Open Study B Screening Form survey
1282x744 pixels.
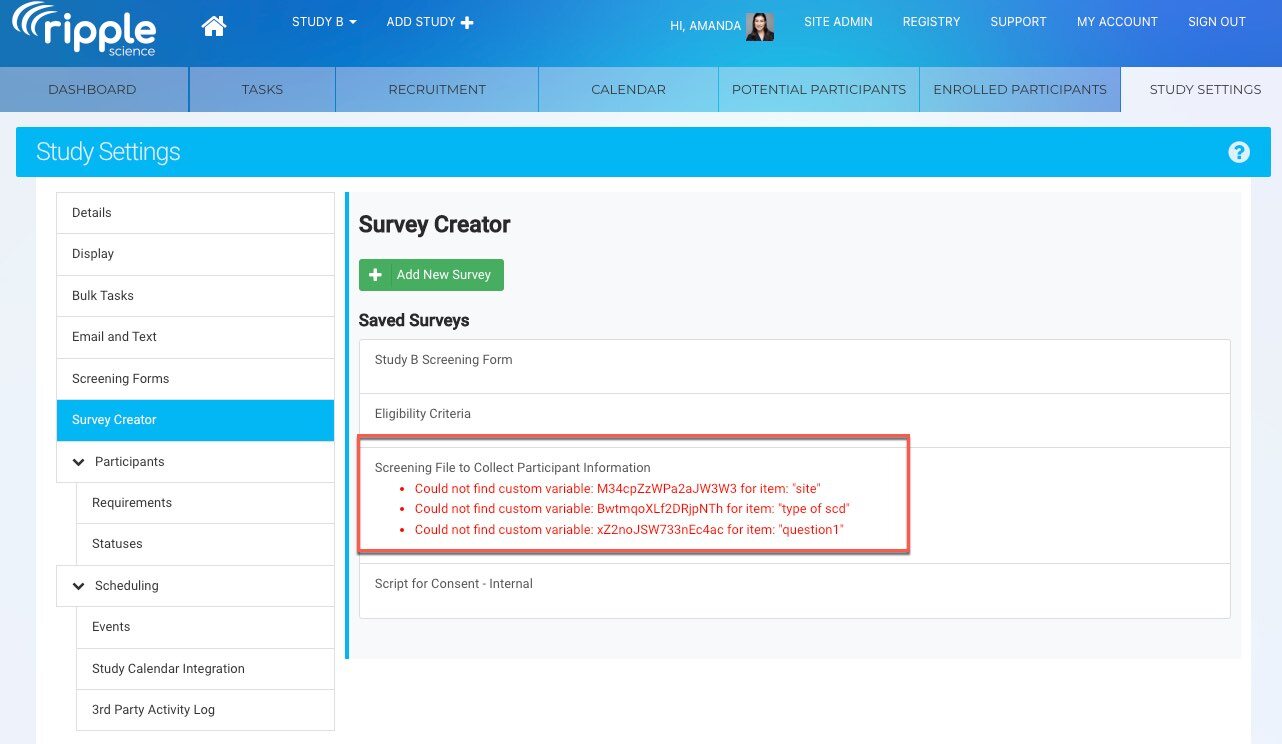coord(443,360)
